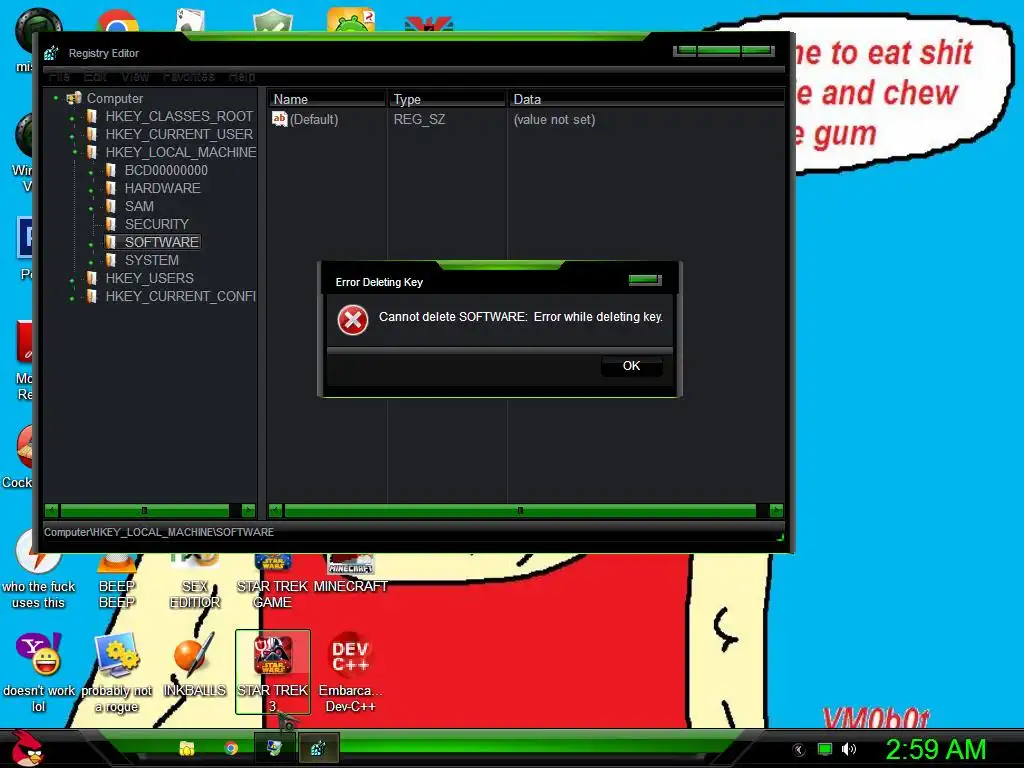Screen dimensions: 1024x768
Task: Open the File menu in Registry Editor
Action: click(x=59, y=76)
